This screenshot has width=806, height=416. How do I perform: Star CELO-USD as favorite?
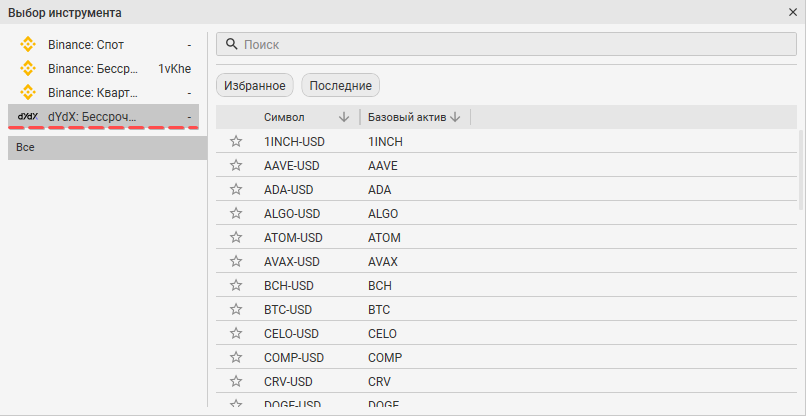coord(236,334)
